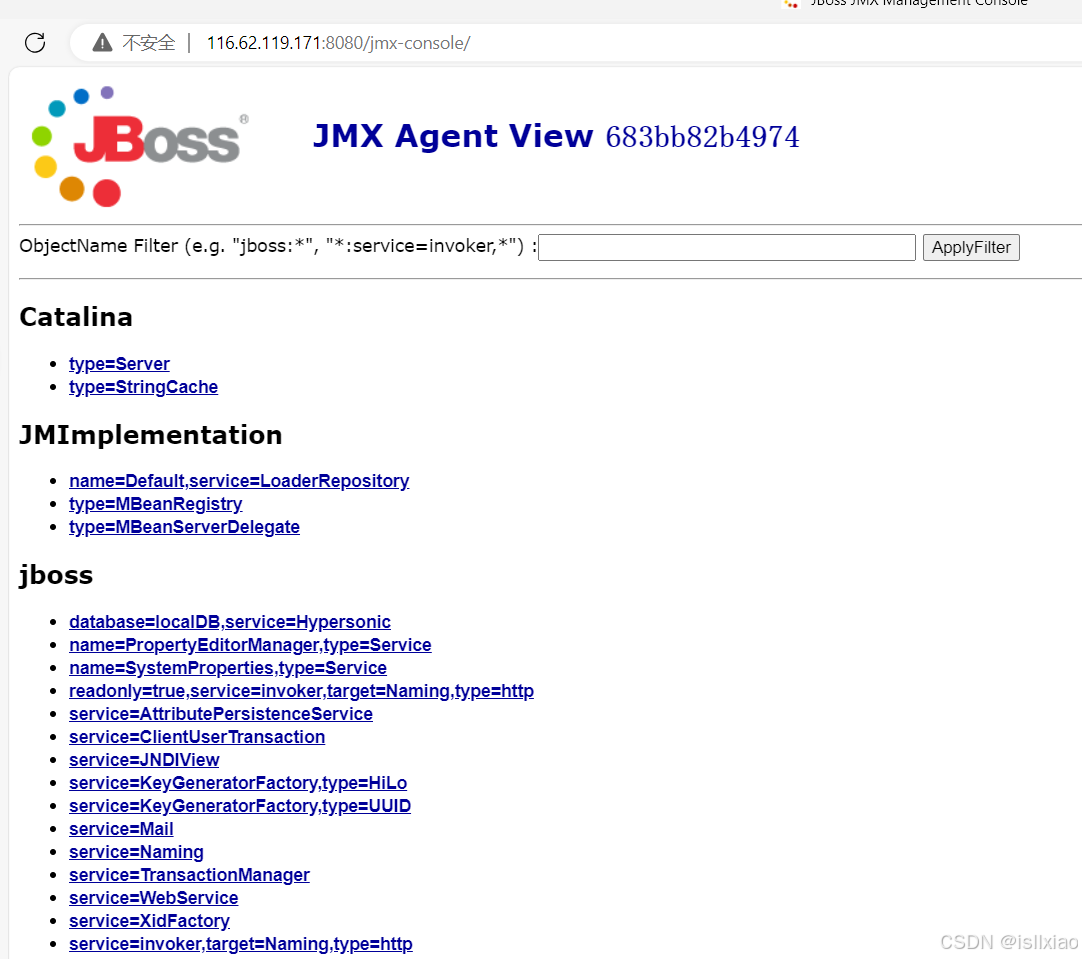Screen dimensions: 1082x959
Task: Select the name=SystemProperties,type=Service link
Action: (227, 667)
